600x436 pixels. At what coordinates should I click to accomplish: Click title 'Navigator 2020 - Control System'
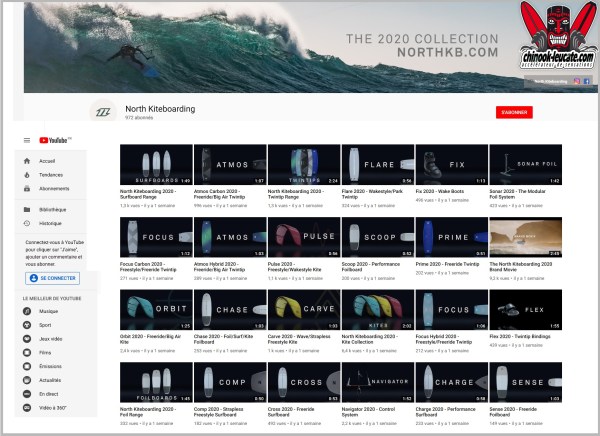(369, 412)
